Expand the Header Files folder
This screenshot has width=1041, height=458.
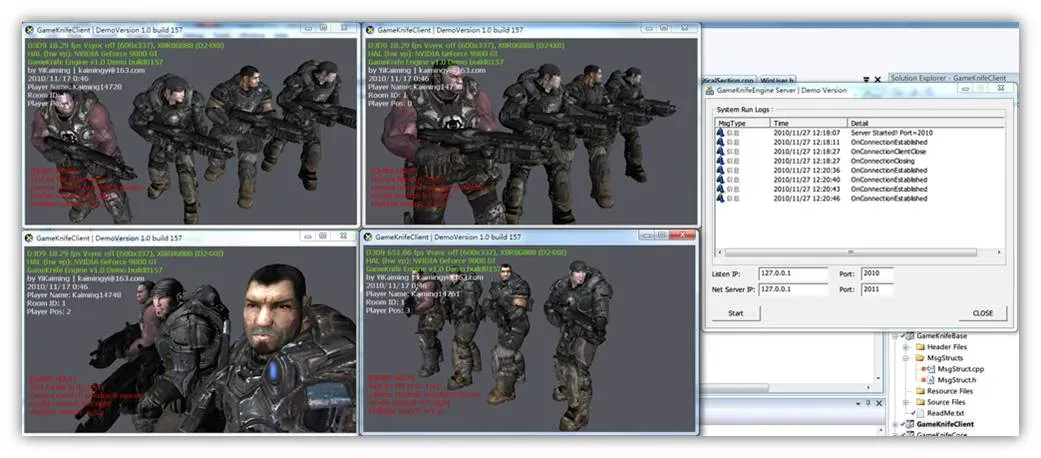click(905, 347)
